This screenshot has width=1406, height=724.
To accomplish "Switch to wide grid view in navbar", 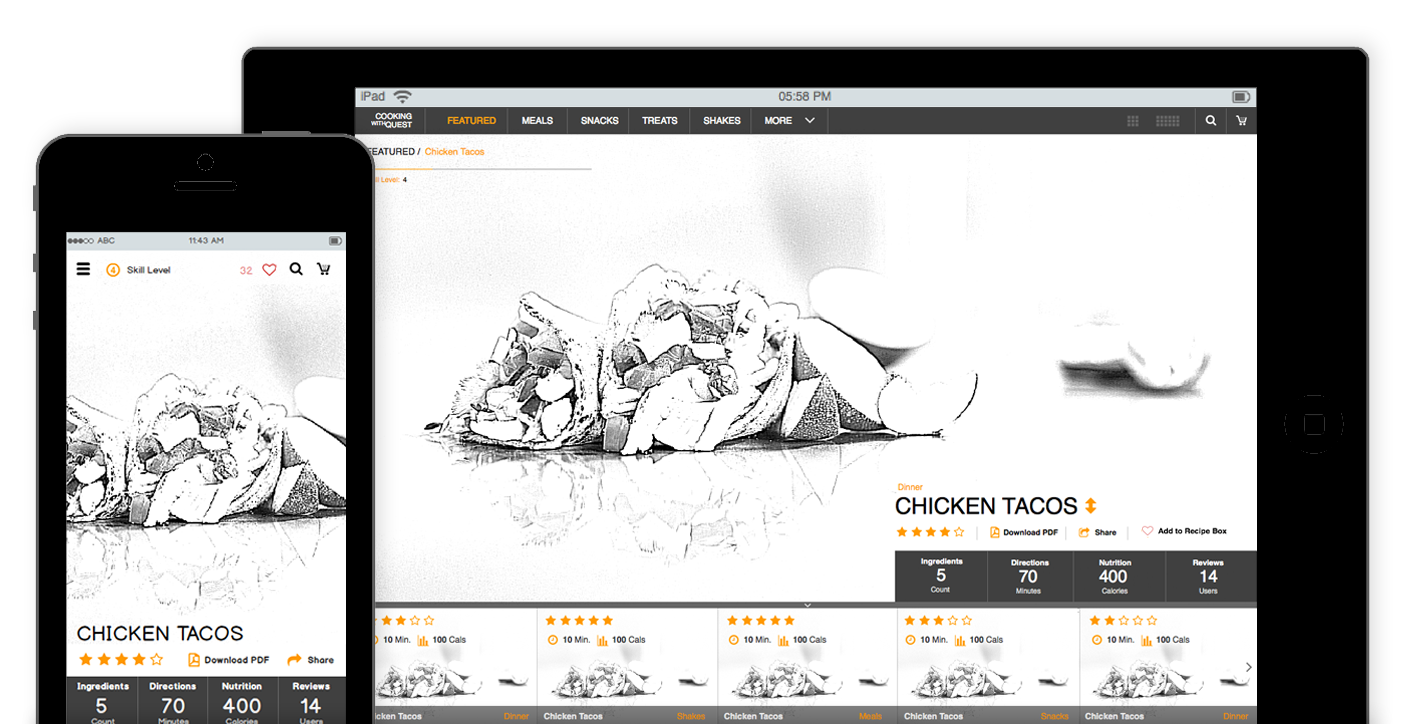I will (1167, 121).
